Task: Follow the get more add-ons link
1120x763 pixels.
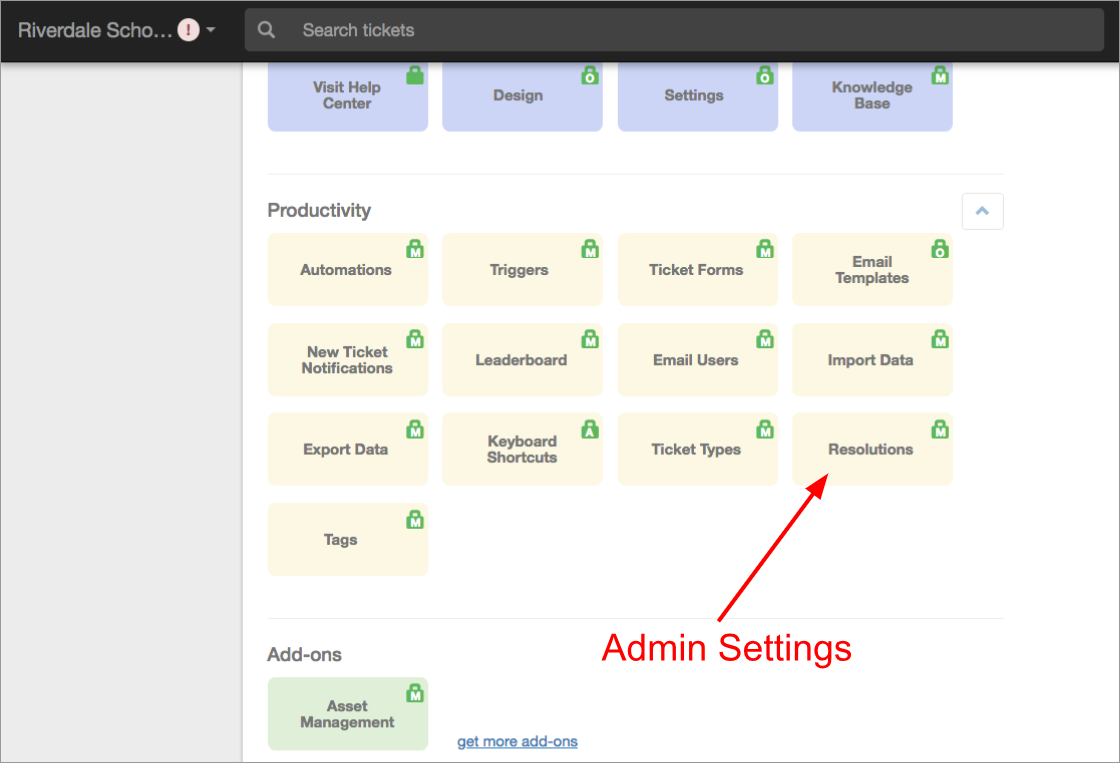Action: (x=517, y=741)
